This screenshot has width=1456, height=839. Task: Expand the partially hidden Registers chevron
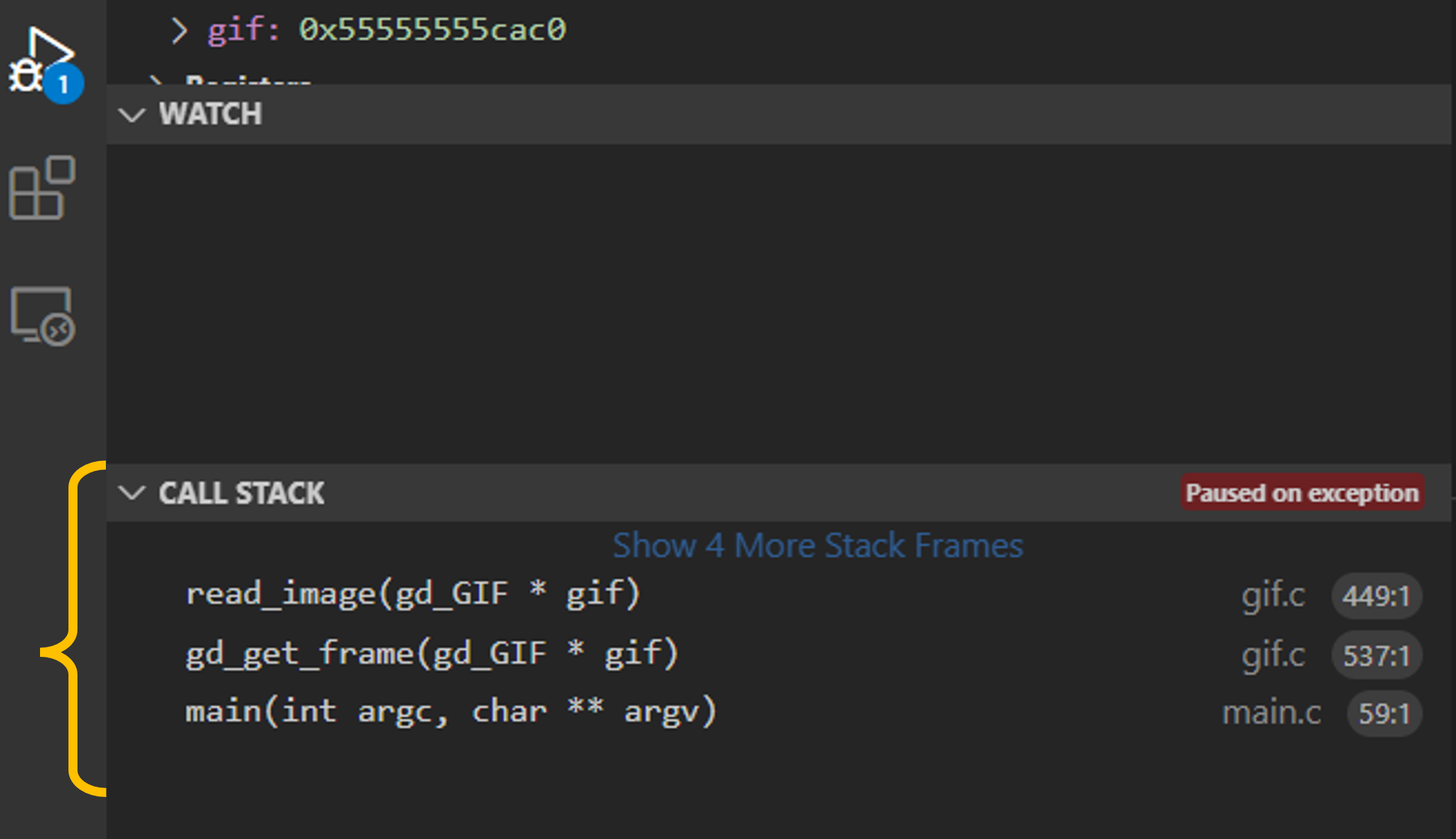coord(155,81)
